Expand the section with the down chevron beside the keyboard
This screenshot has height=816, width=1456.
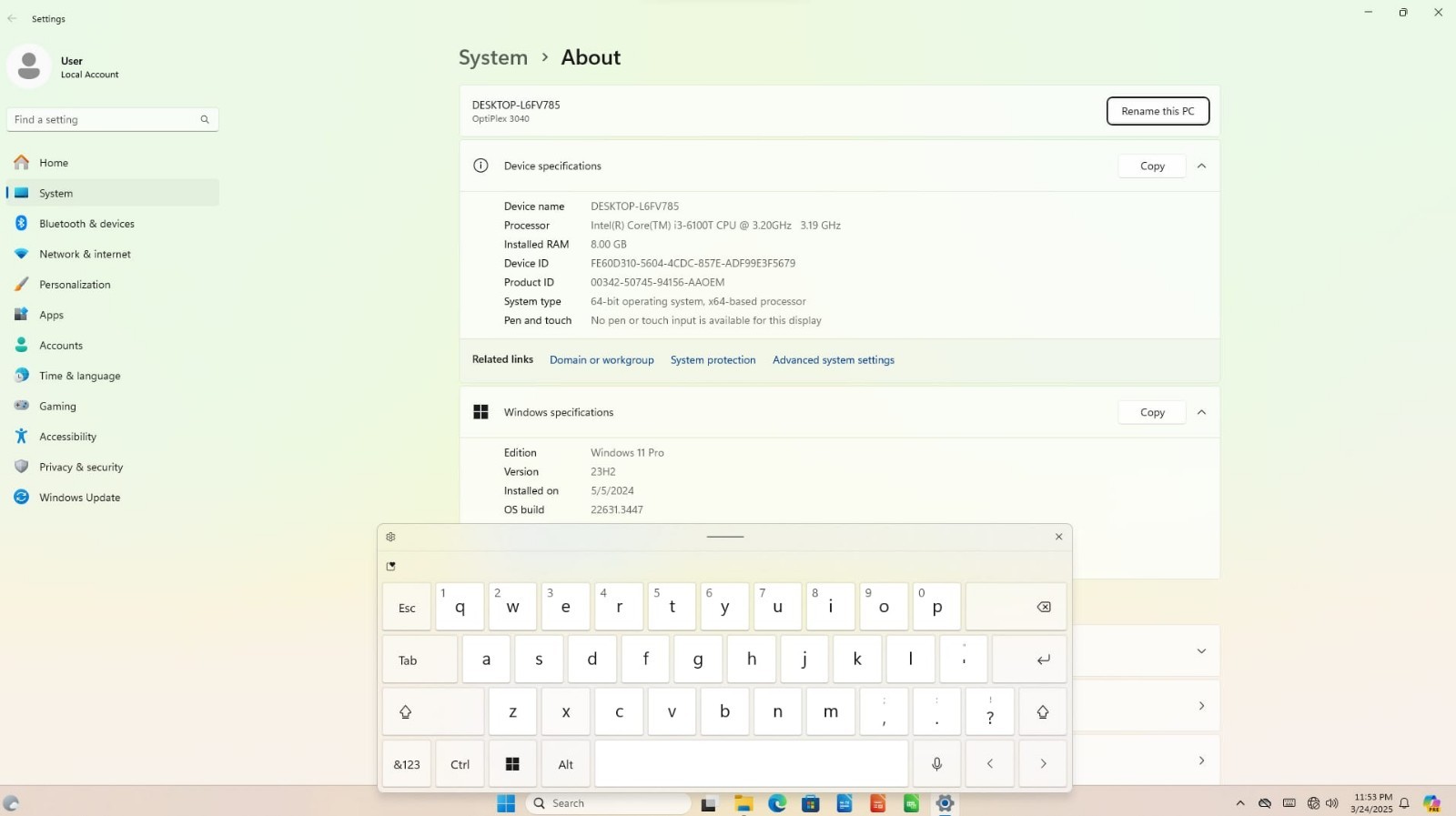pyautogui.click(x=1201, y=651)
